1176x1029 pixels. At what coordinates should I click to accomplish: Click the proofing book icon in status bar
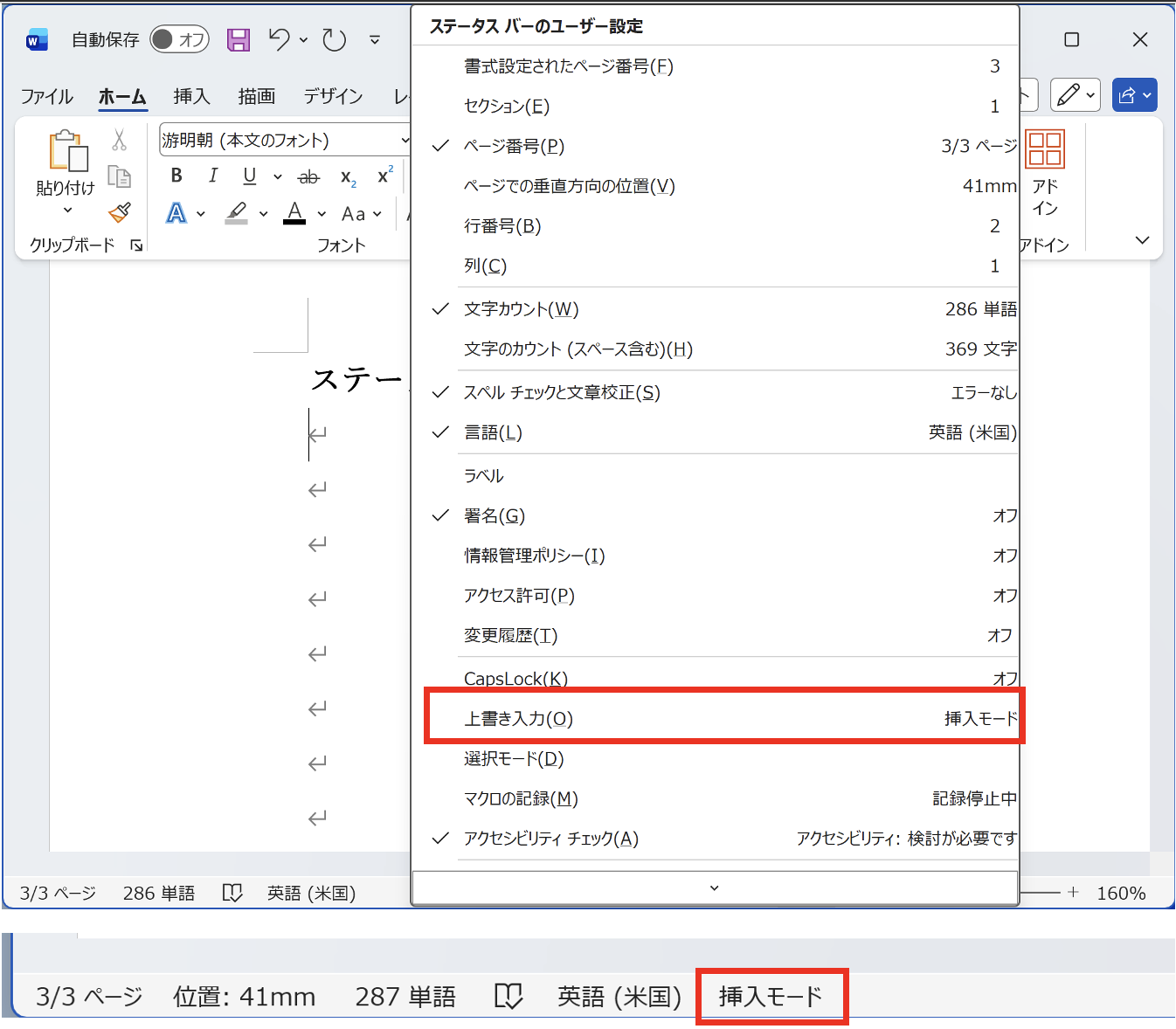click(x=232, y=893)
